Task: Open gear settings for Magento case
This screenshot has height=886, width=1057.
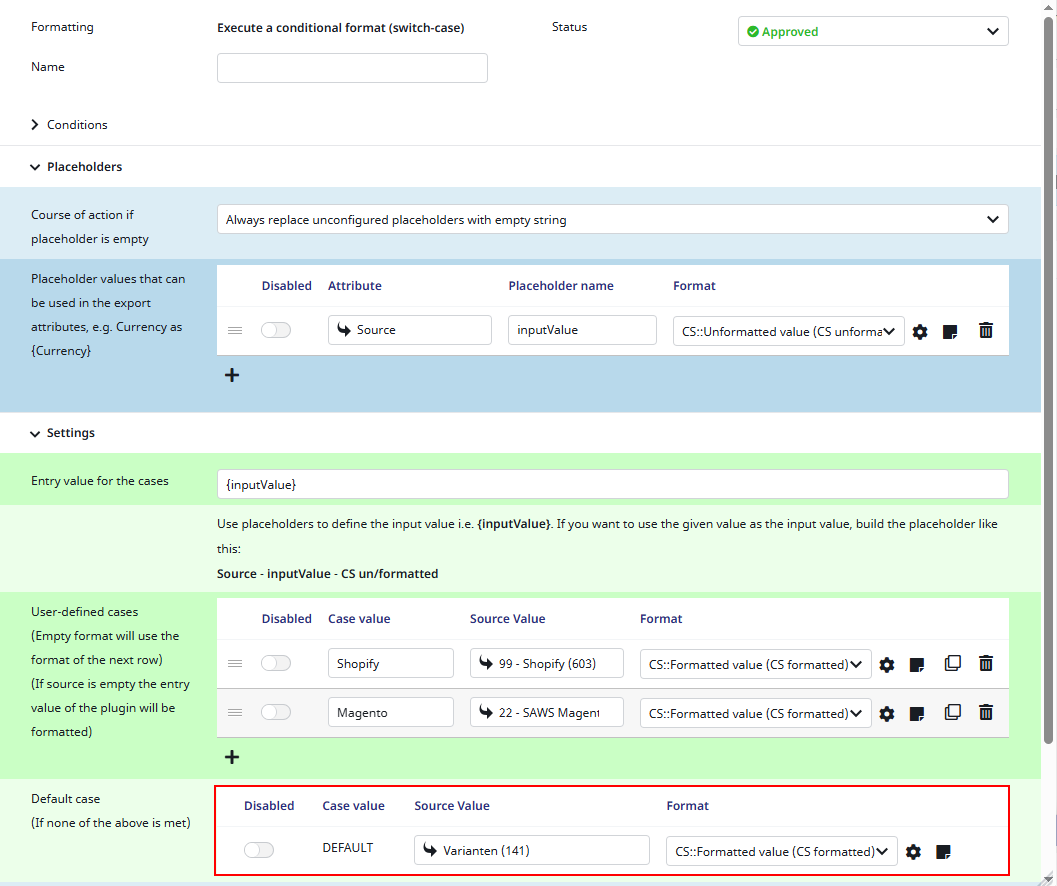Action: pyautogui.click(x=886, y=713)
